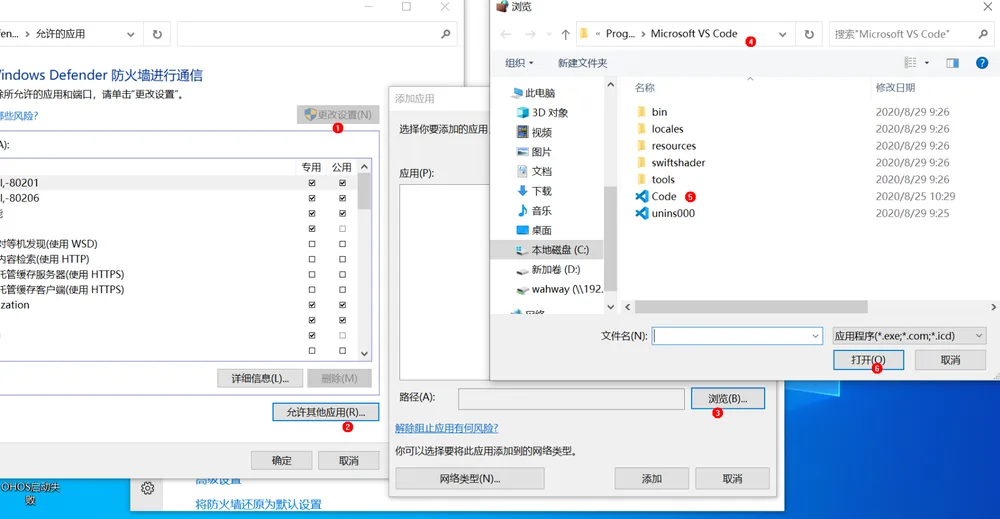
Task: Click 详细信息(L)... button
Action: (x=260, y=379)
